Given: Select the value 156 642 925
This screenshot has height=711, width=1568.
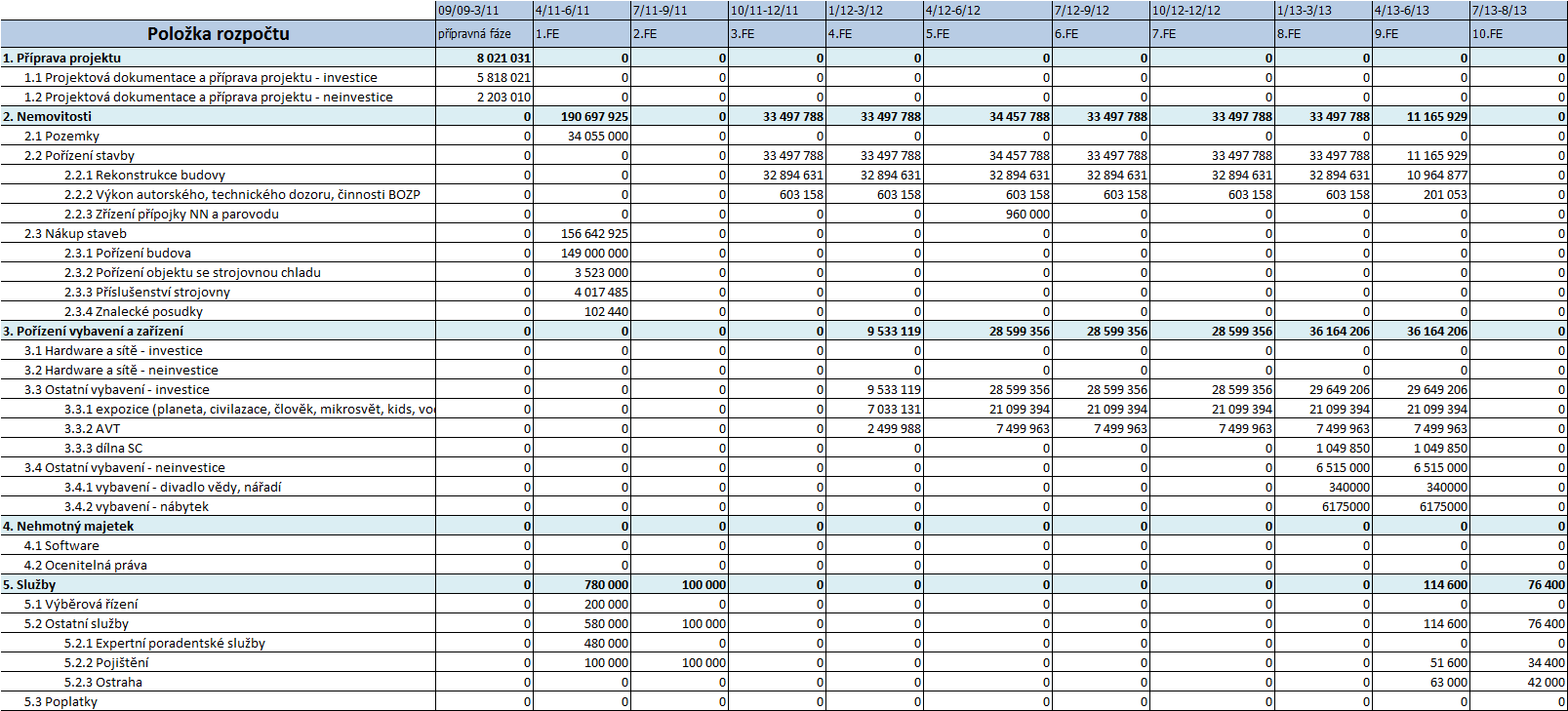Looking at the screenshot, I should click(x=594, y=233).
